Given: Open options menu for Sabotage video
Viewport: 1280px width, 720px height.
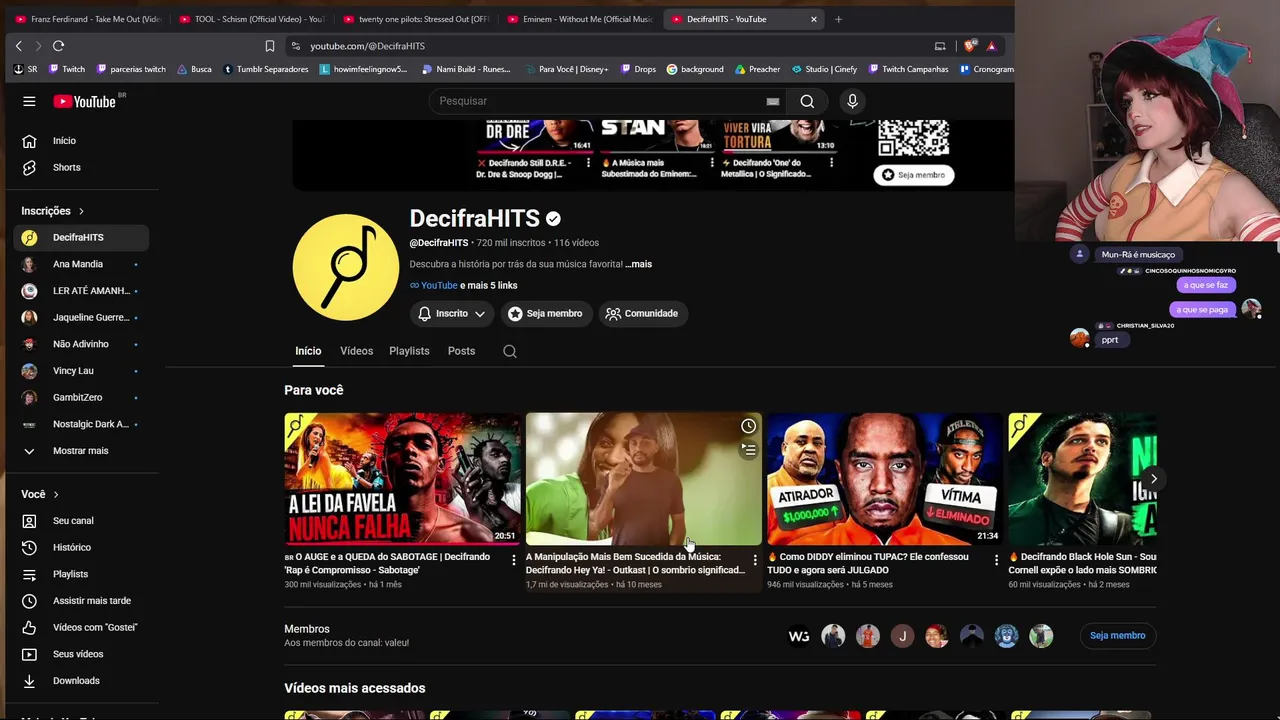Looking at the screenshot, I should point(514,560).
